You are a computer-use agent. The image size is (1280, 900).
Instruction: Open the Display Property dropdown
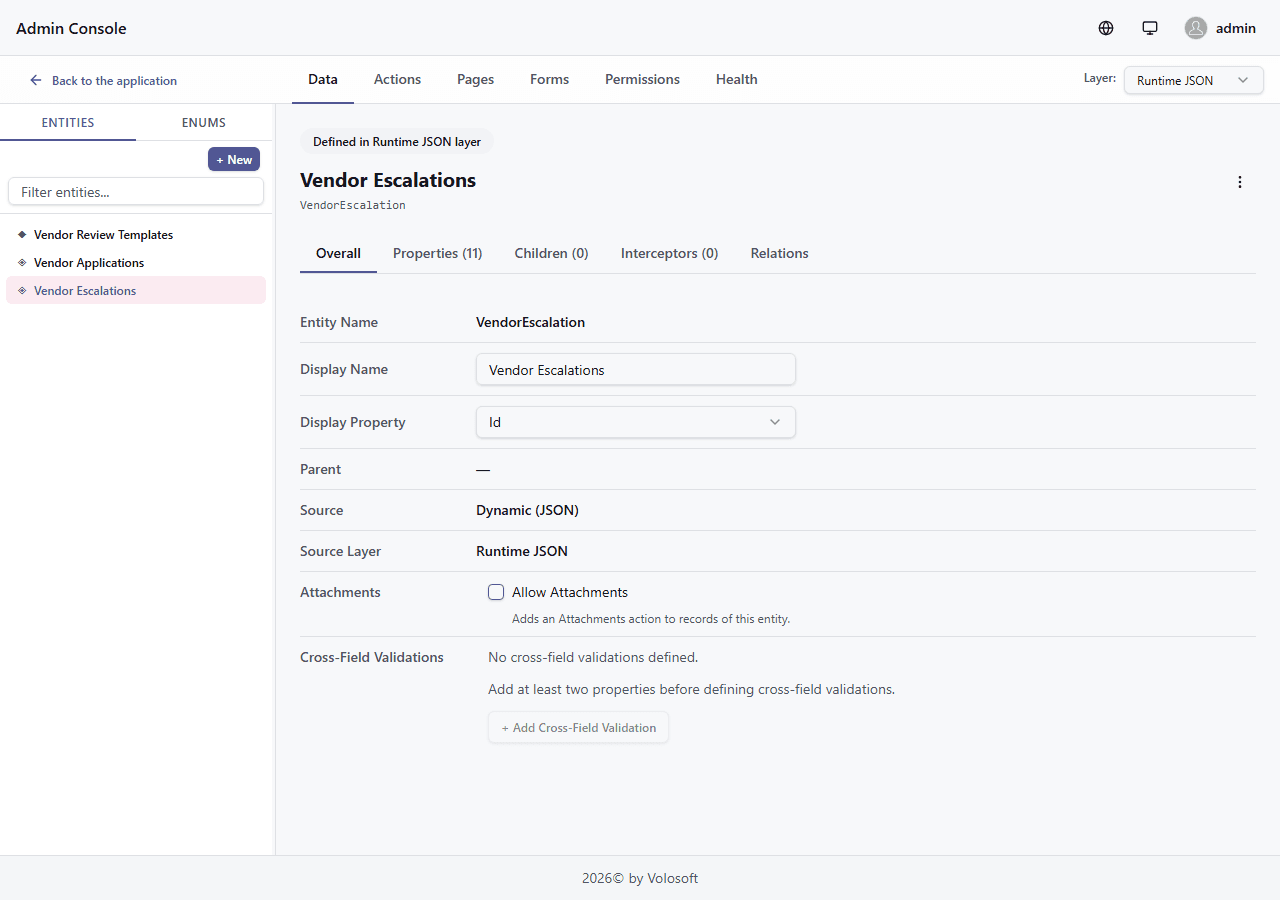(x=636, y=422)
